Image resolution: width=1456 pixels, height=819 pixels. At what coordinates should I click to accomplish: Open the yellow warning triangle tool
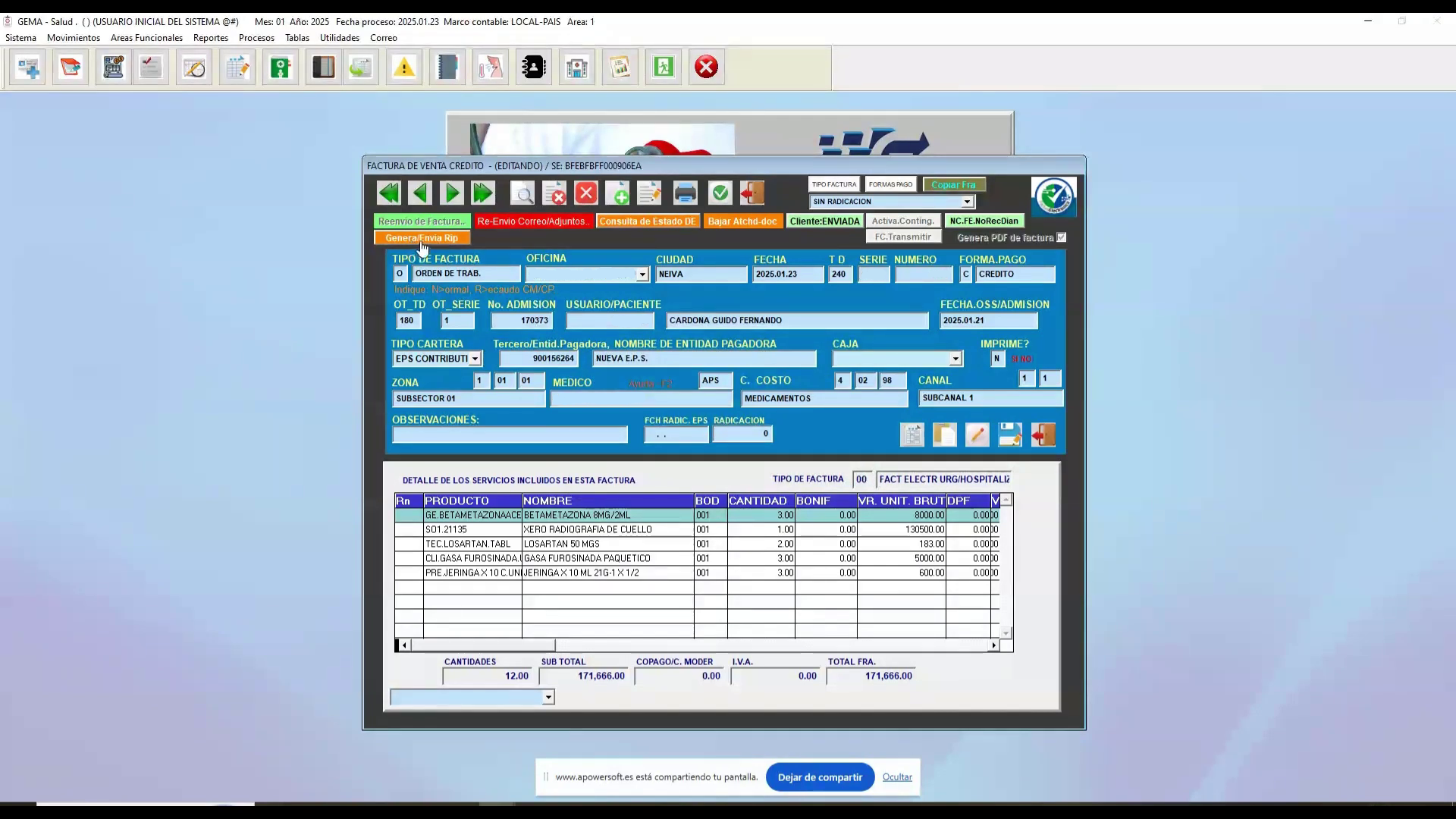tap(404, 67)
